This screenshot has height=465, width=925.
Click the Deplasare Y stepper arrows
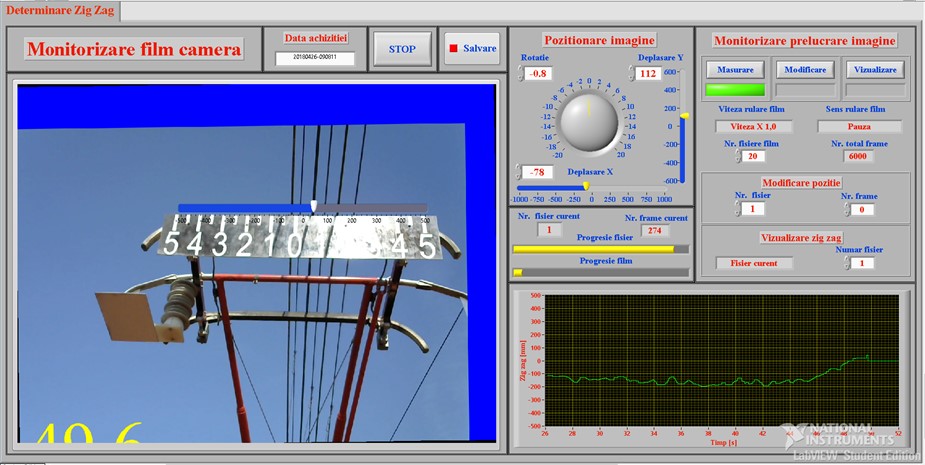click(x=629, y=73)
